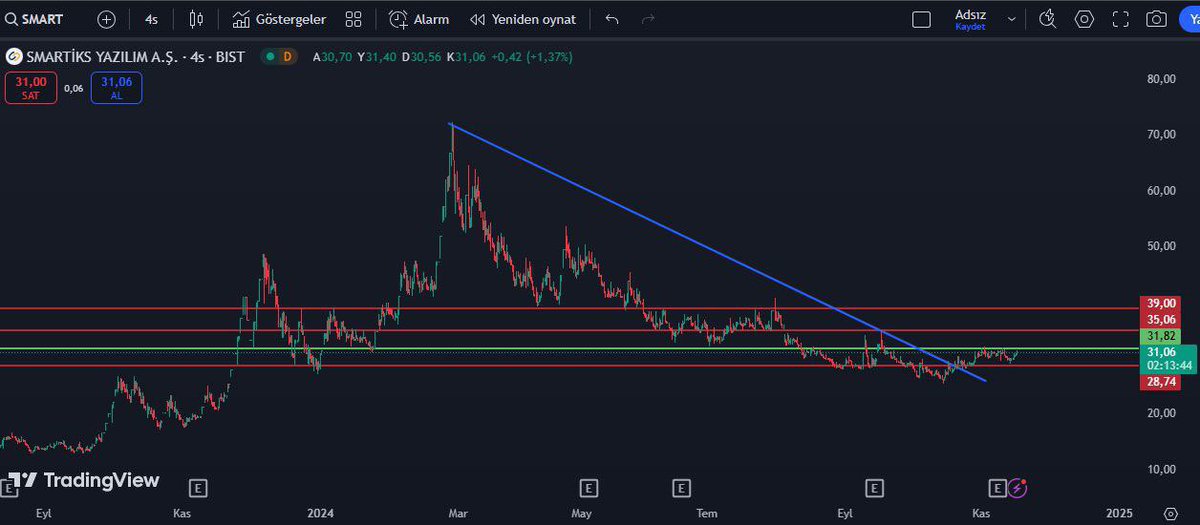Click the 10,00 price scale label
Screen dimensions: 1200x525
(x=1161, y=469)
